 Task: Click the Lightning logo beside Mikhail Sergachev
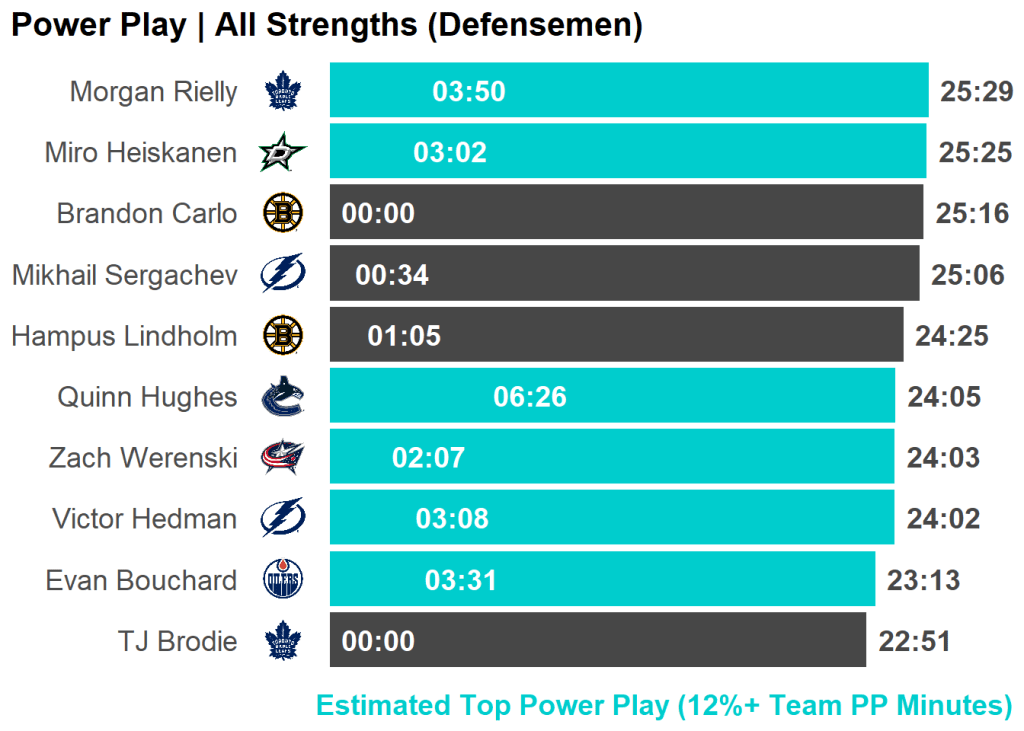click(x=283, y=274)
